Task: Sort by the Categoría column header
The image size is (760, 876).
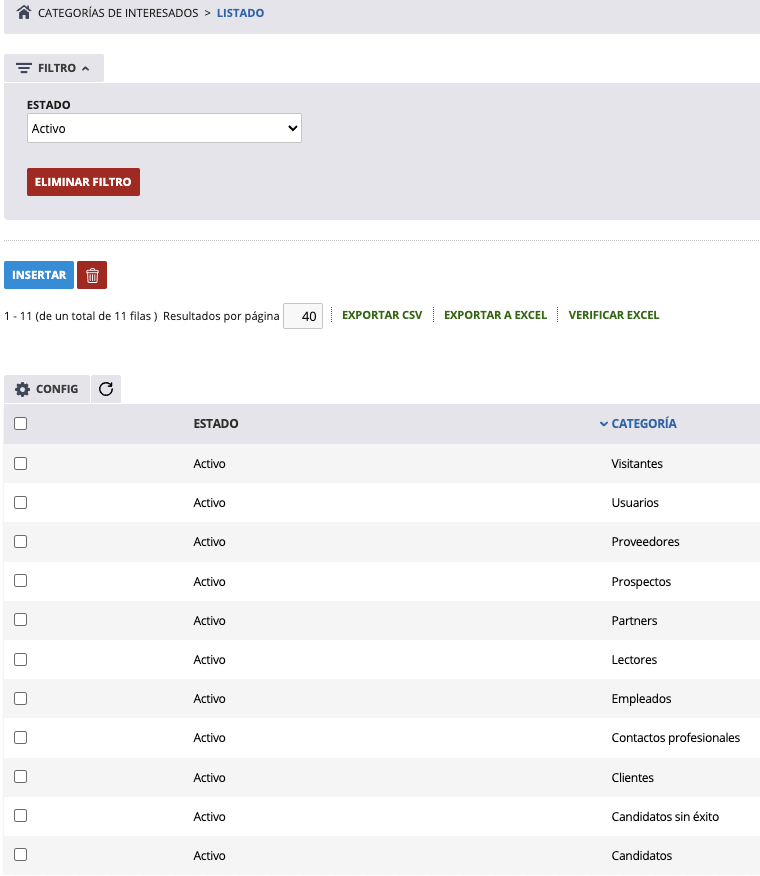Action: 643,424
